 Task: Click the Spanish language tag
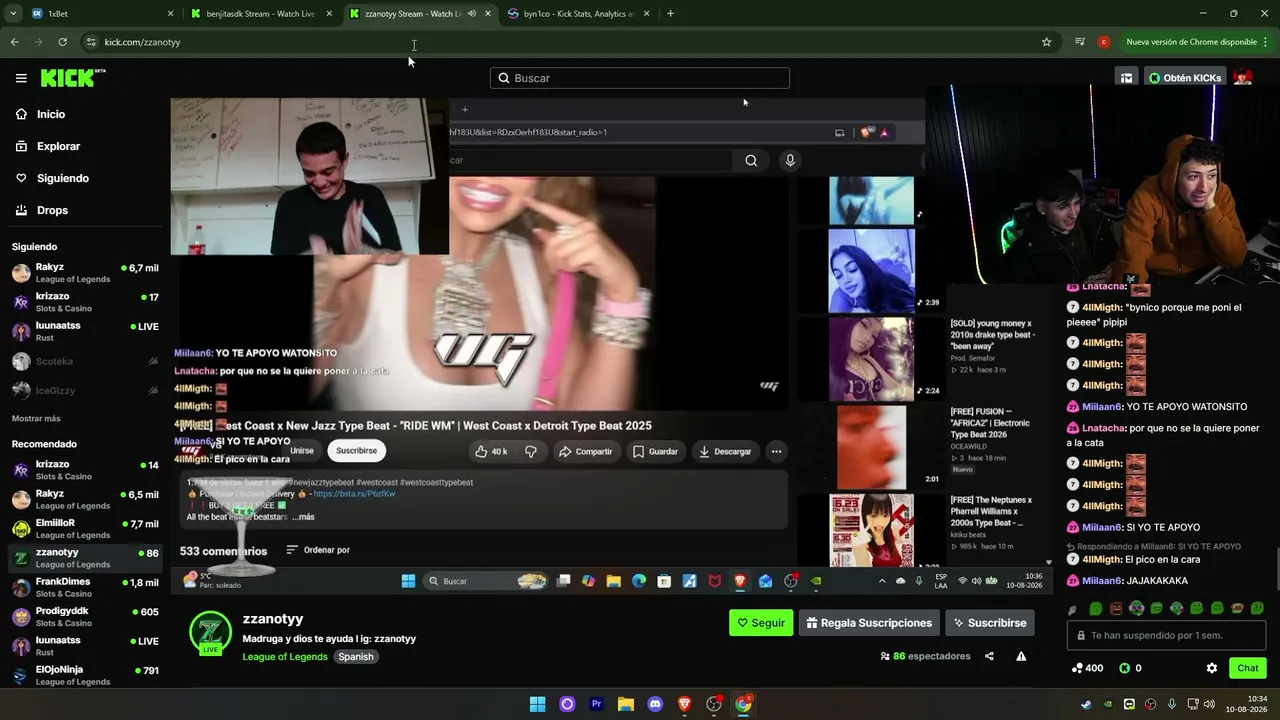pyautogui.click(x=355, y=657)
